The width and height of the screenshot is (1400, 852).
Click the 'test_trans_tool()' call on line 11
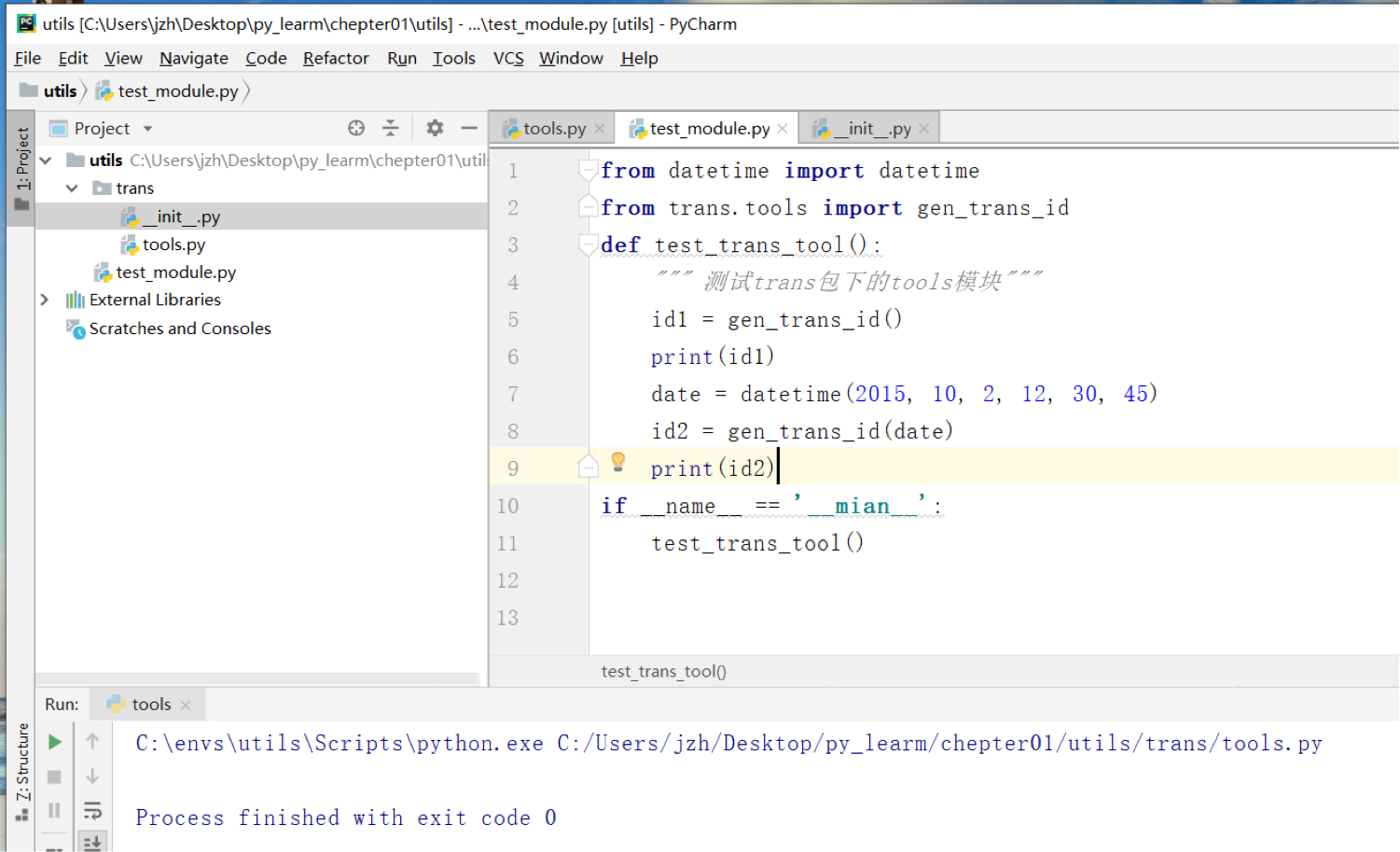(x=757, y=543)
